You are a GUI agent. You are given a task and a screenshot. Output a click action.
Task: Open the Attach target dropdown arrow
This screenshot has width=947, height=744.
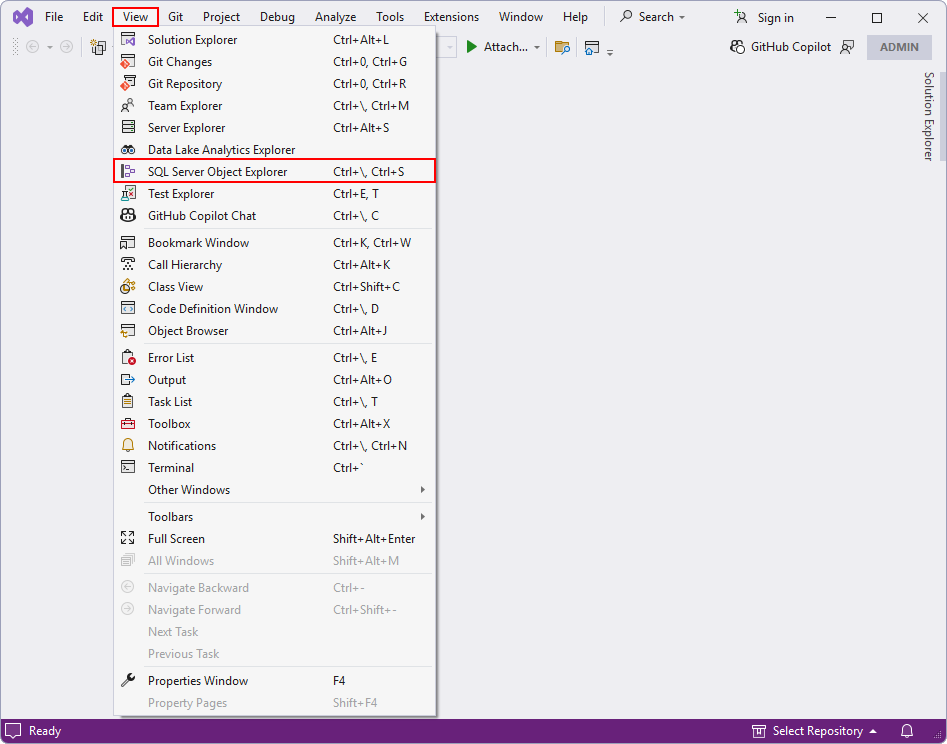tap(538, 46)
